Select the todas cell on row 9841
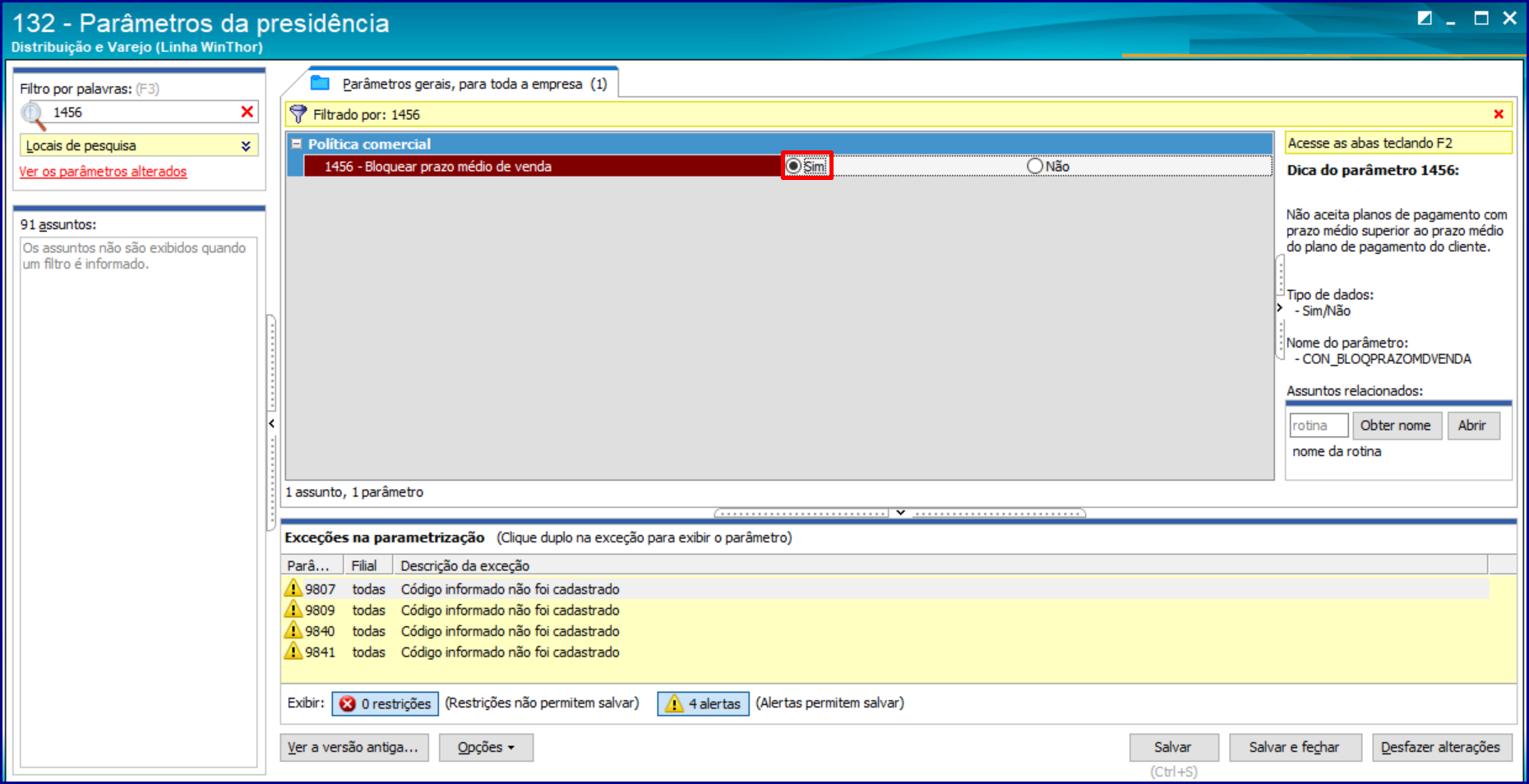The width and height of the screenshot is (1529, 784). click(369, 652)
